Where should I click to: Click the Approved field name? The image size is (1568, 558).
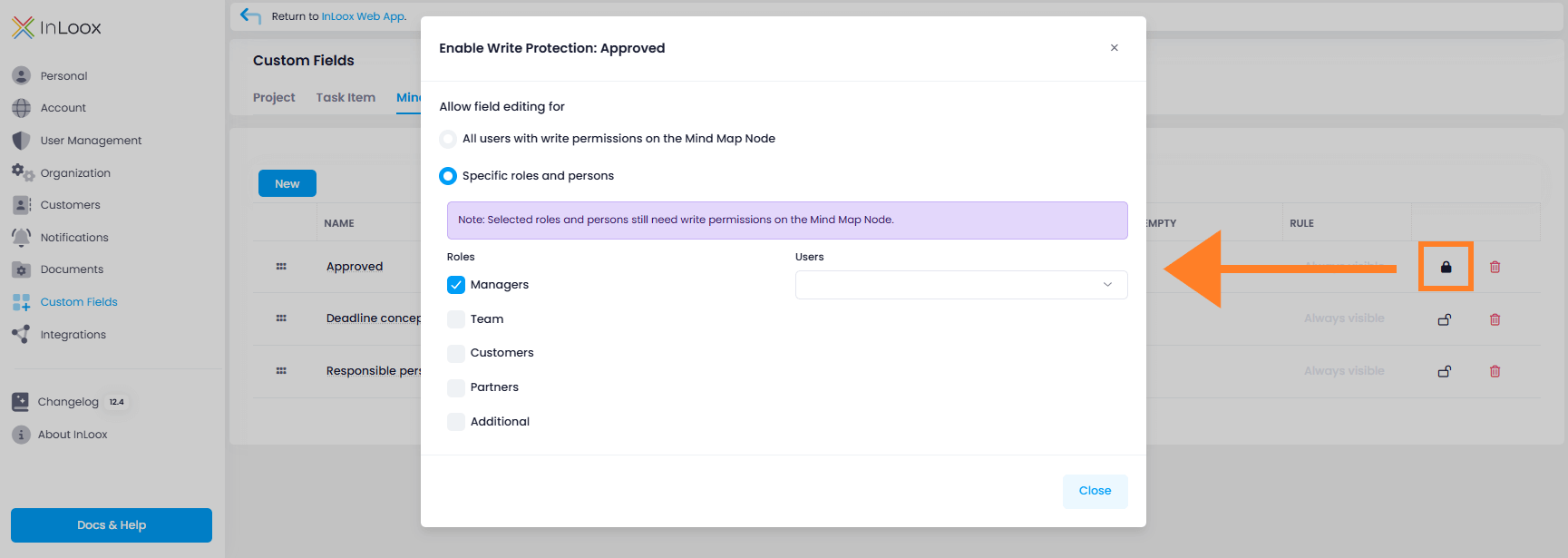[x=355, y=267]
